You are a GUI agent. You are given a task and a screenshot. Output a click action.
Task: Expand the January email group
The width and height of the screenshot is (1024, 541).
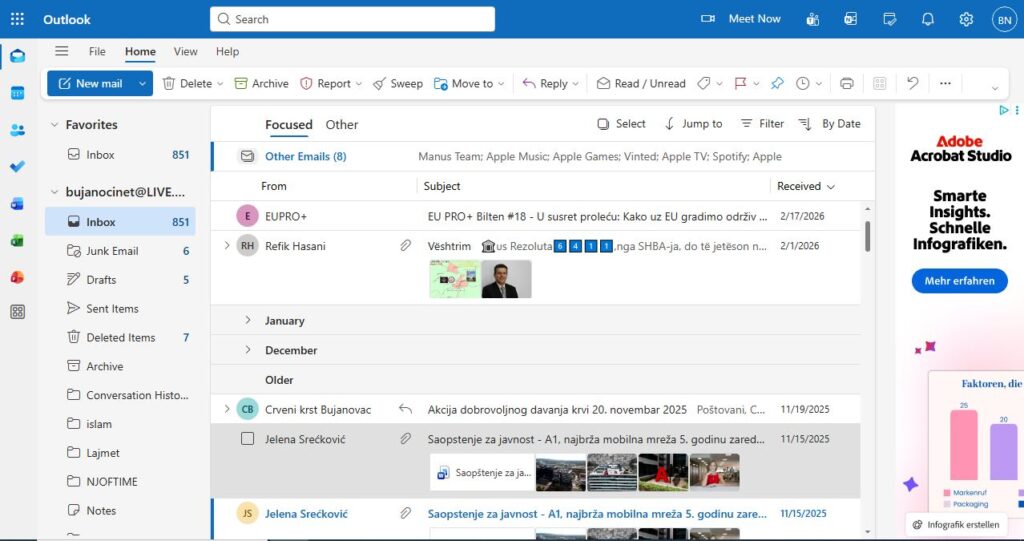tap(248, 321)
